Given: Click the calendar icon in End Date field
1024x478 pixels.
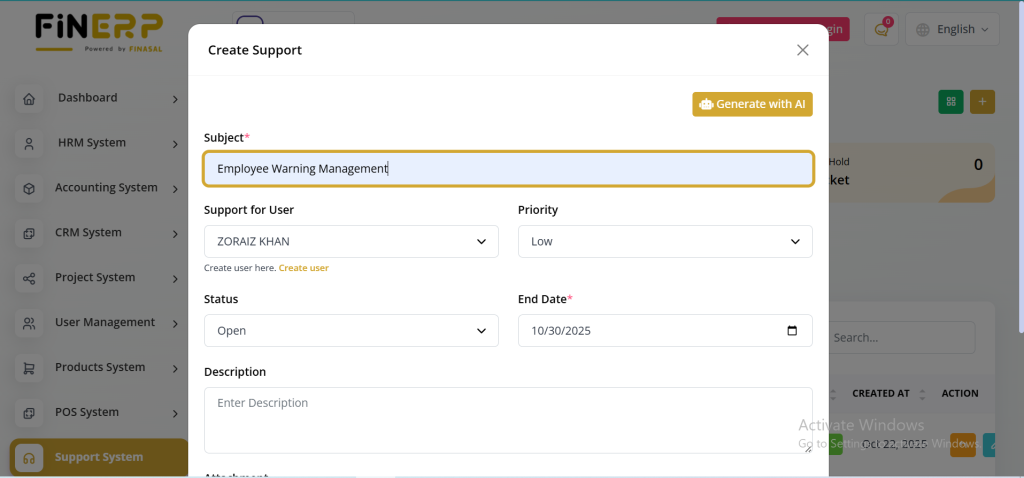Looking at the screenshot, I should [x=792, y=331].
